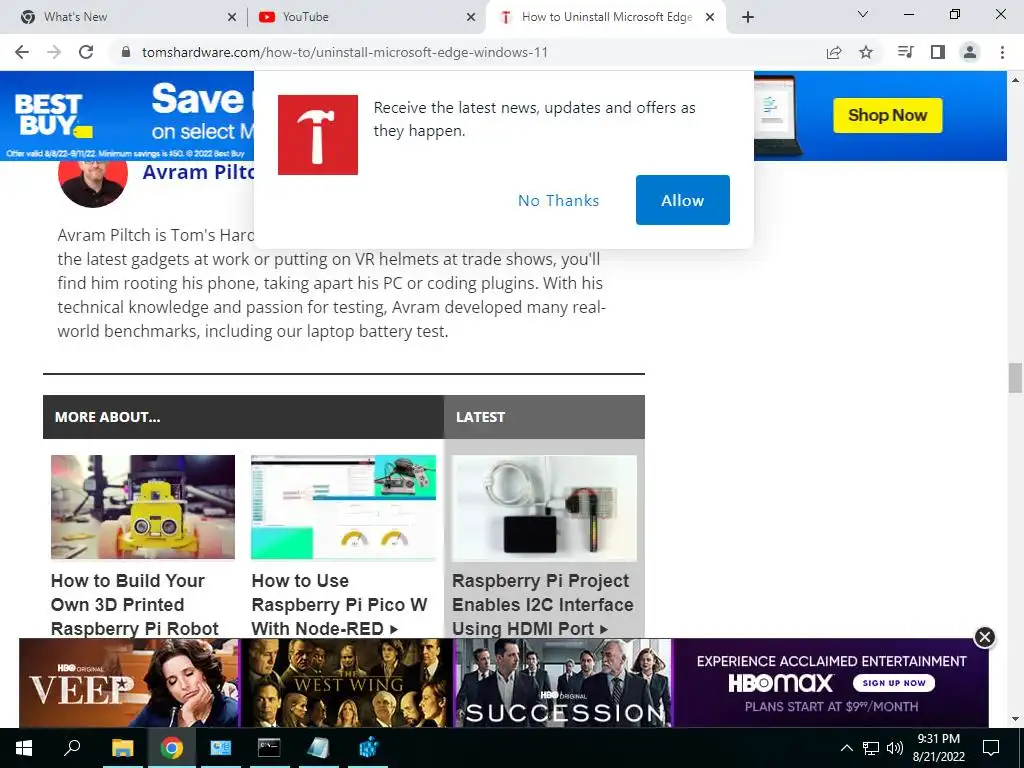Click the Best Buy logo
The height and width of the screenshot is (768, 1024).
point(52,116)
